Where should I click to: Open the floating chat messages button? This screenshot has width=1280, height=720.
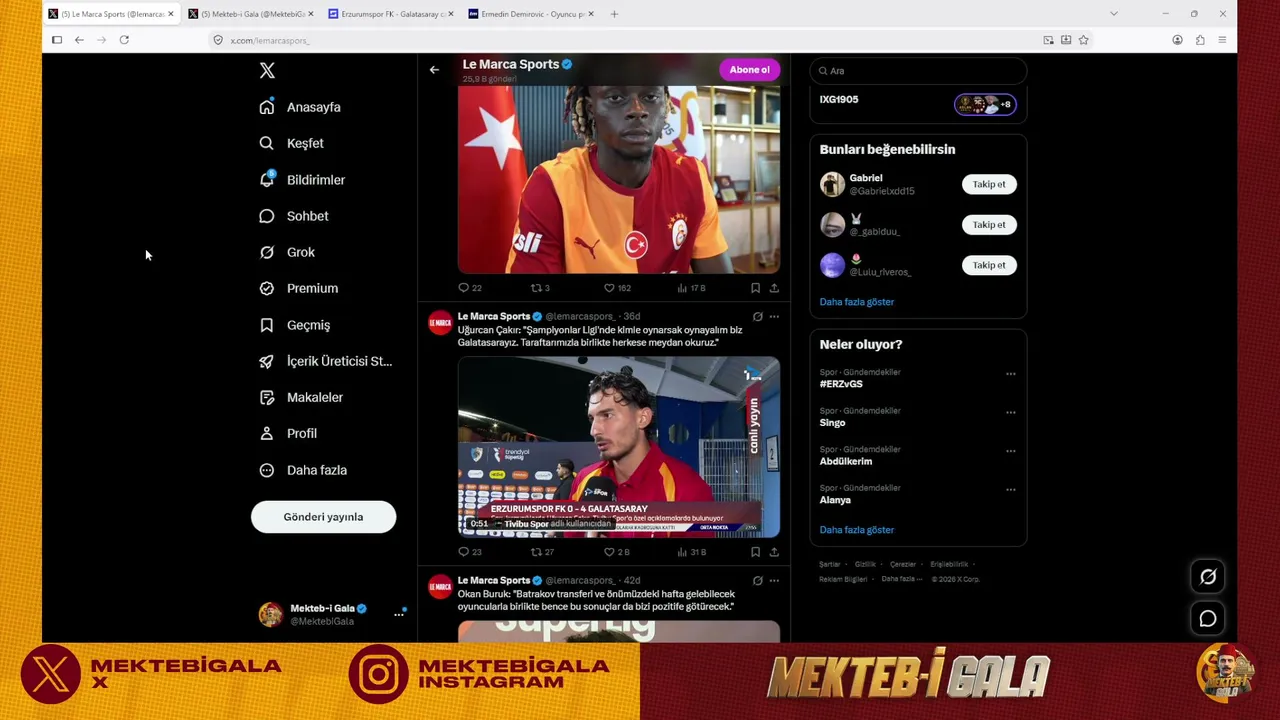[1208, 619]
